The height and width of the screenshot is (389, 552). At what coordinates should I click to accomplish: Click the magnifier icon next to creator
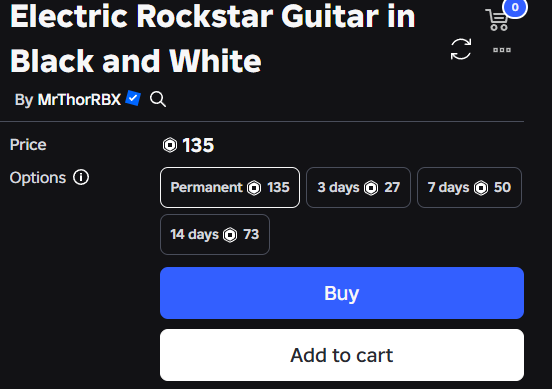click(158, 99)
